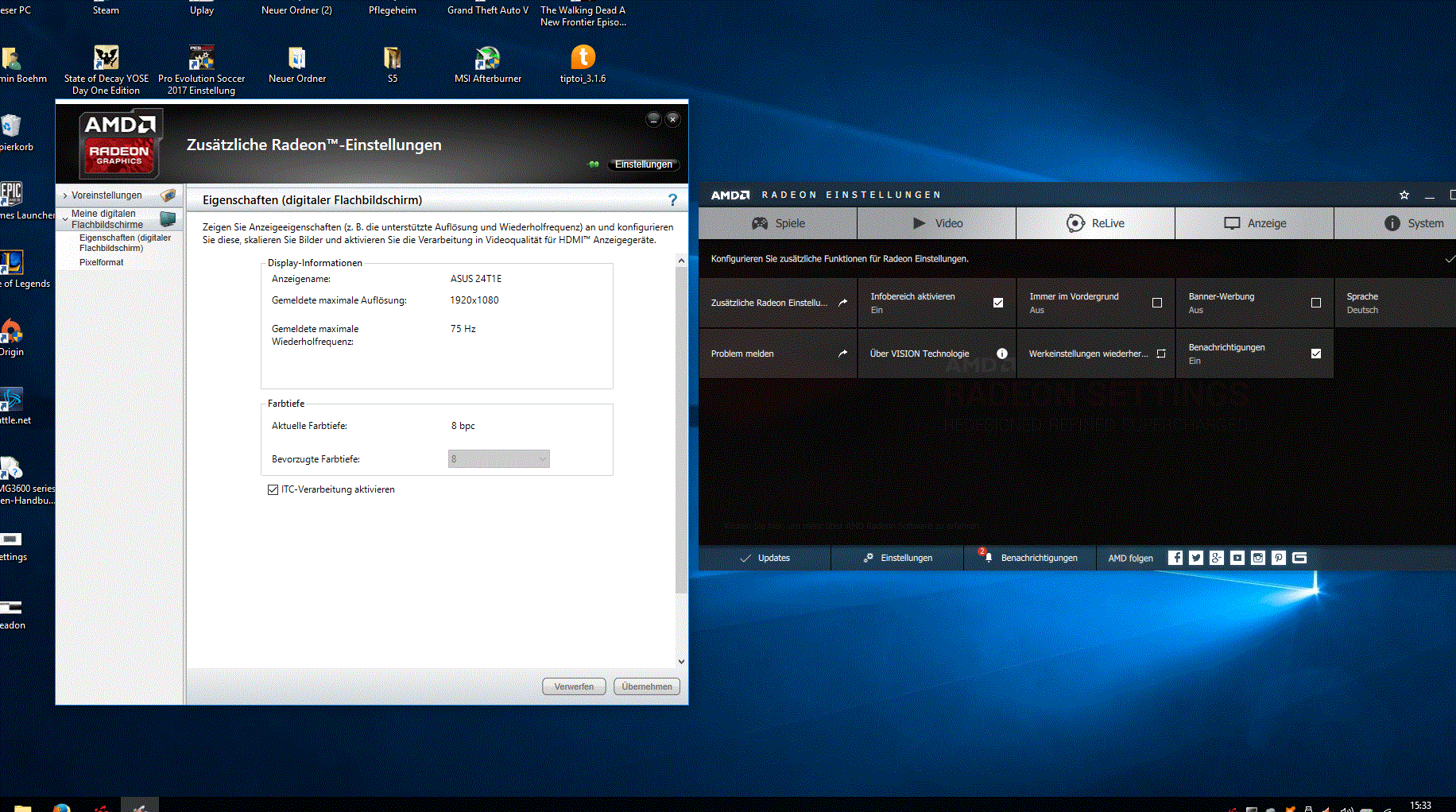Screen dimensions: 1456x812
Task: Click the properties panel scroll down arrow
Action: (681, 661)
